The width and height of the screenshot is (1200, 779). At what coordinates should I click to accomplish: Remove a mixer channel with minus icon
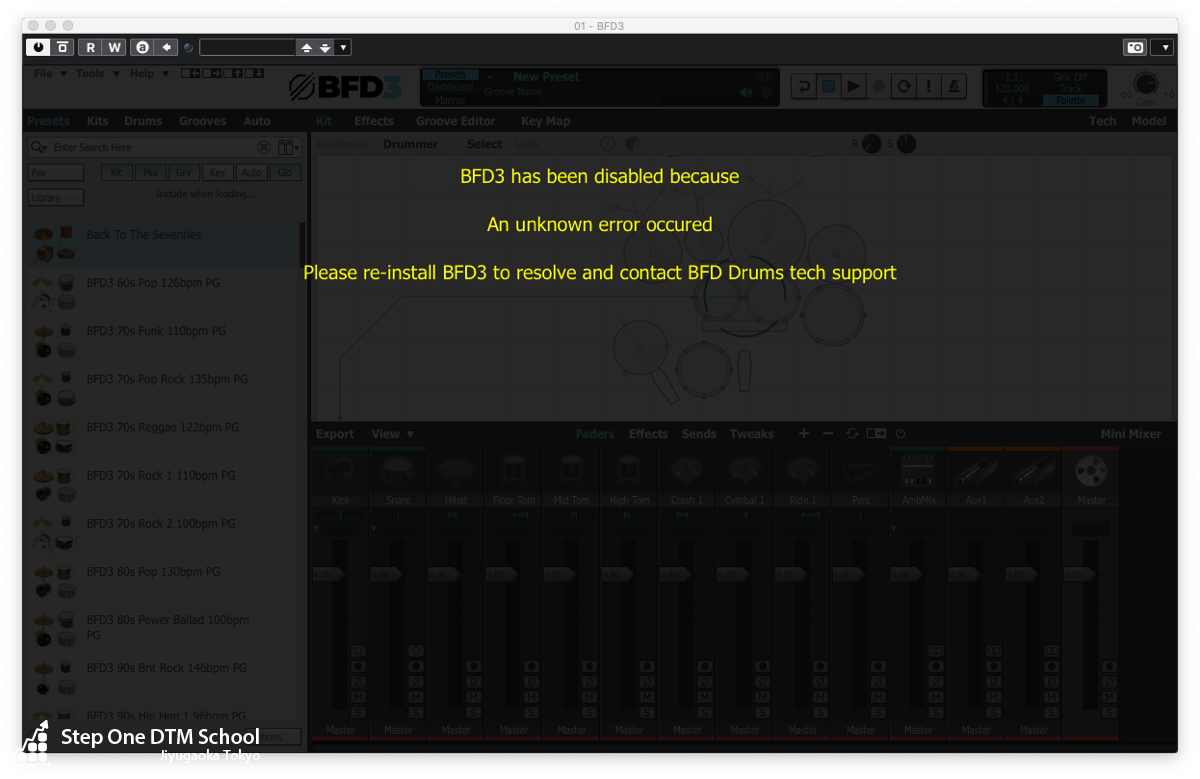[x=827, y=433]
